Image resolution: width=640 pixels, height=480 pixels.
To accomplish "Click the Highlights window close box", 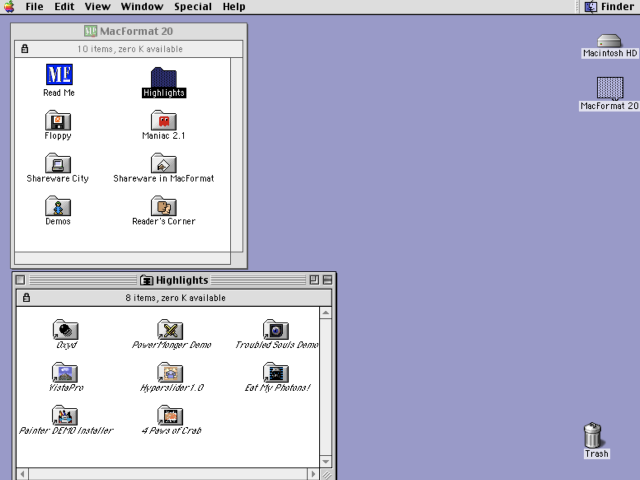I will (20, 280).
